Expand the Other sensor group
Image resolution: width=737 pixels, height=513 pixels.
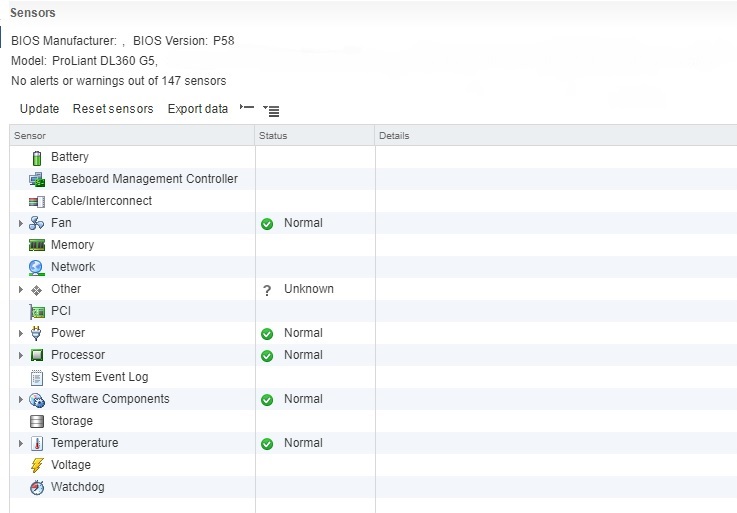point(21,289)
